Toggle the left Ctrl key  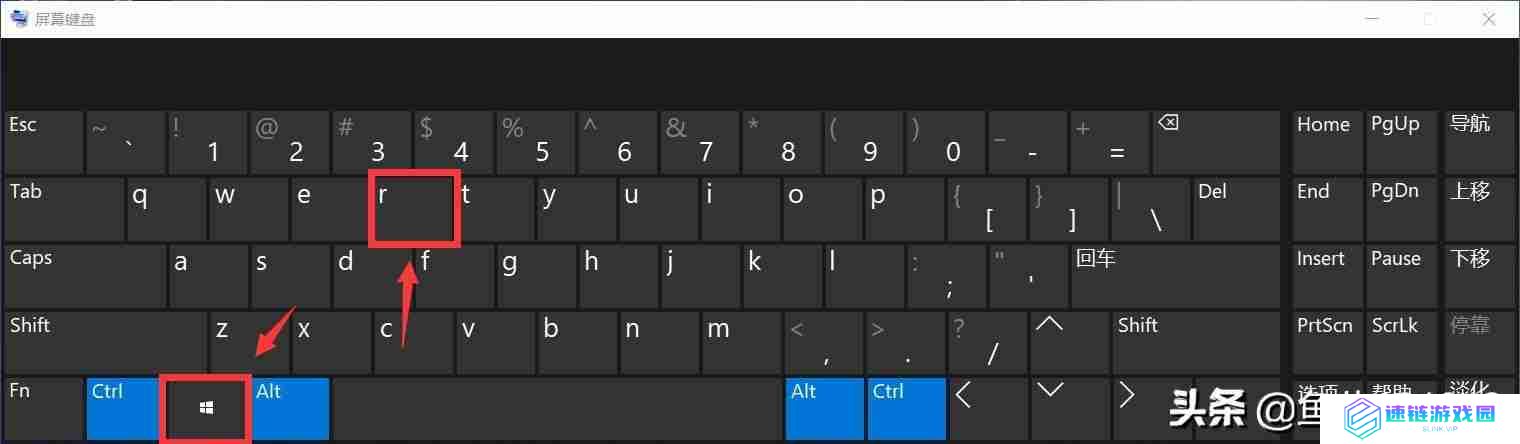[x=125, y=408]
